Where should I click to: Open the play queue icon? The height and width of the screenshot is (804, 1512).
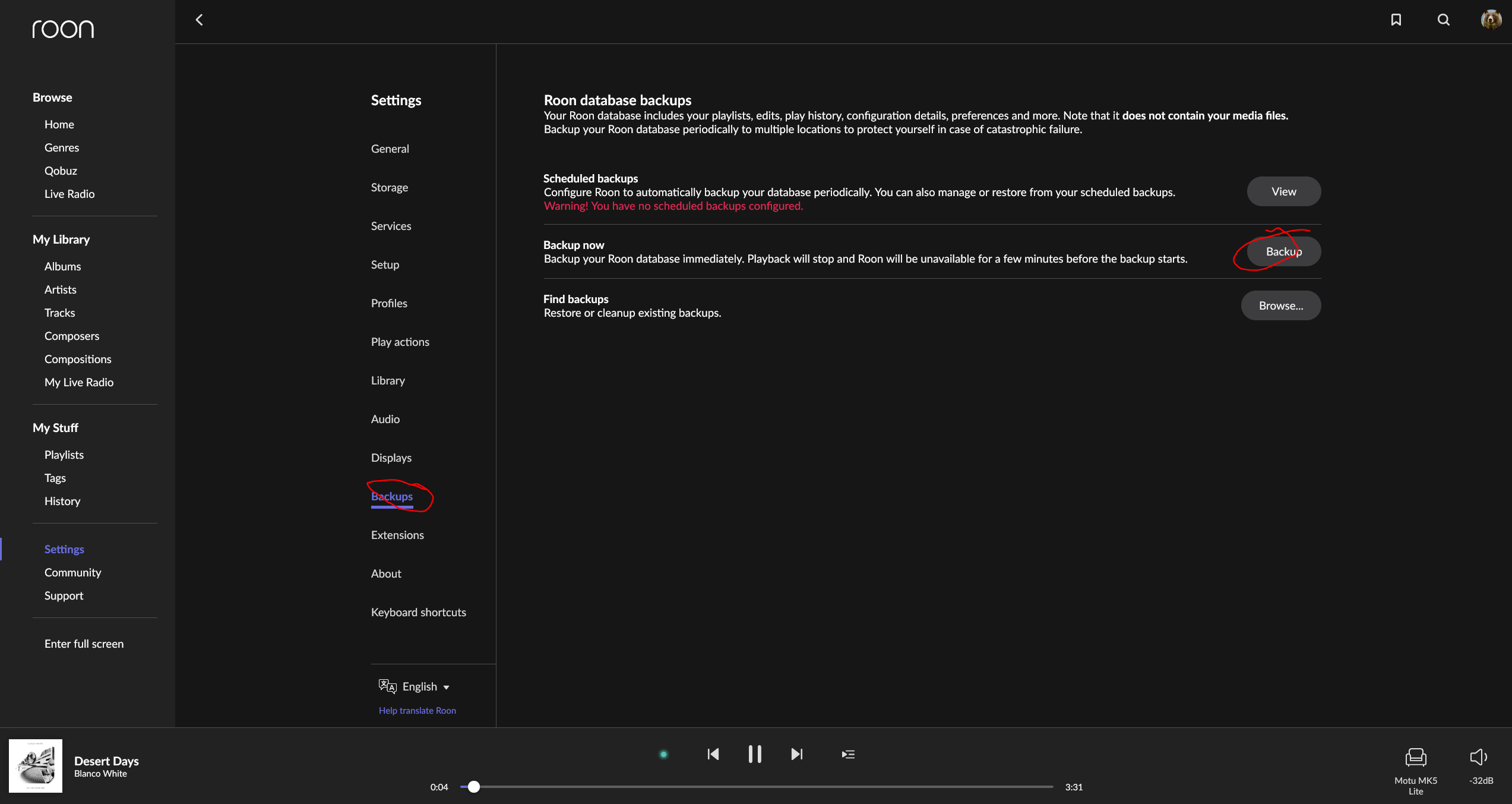tap(848, 754)
